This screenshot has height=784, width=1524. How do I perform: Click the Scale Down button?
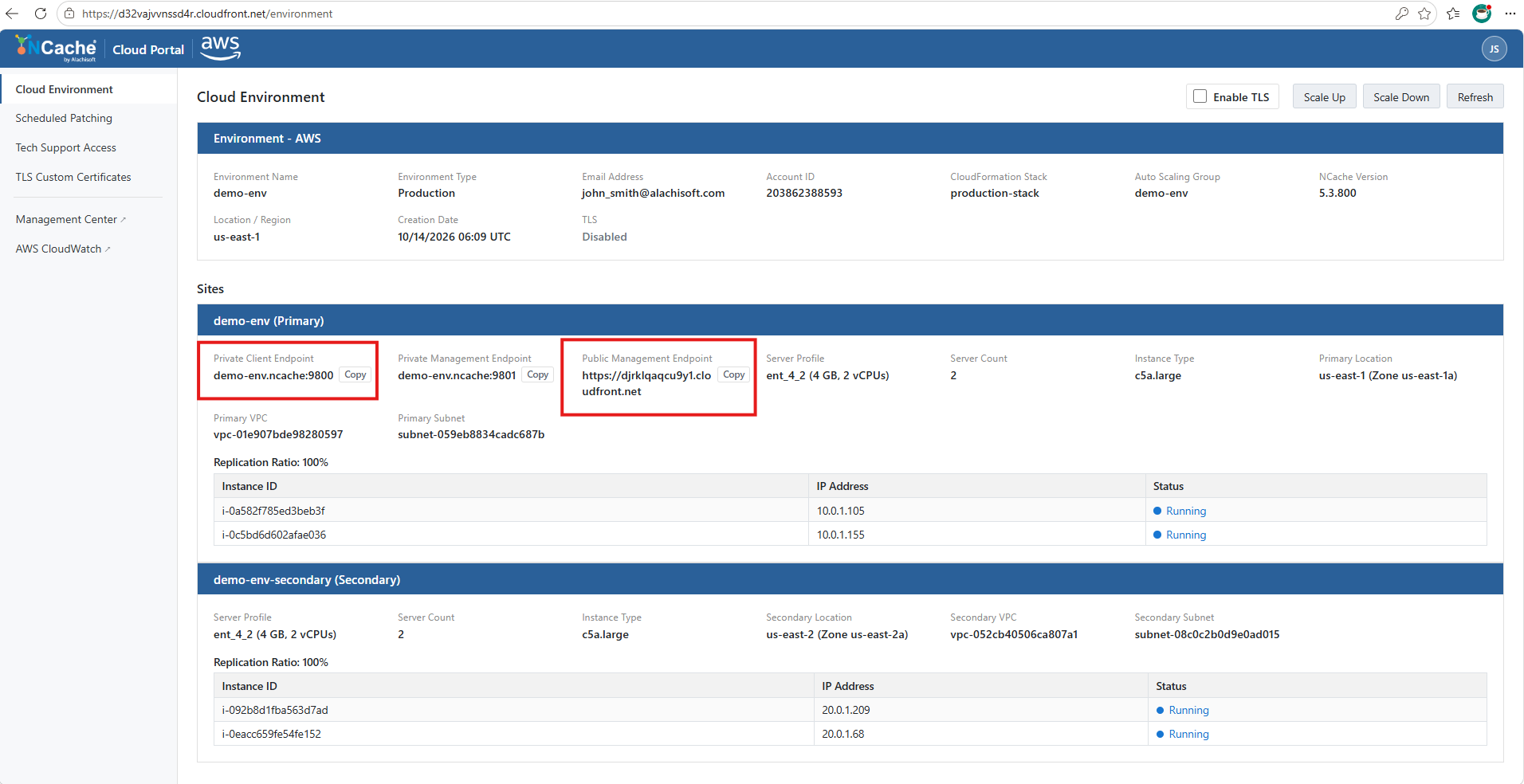coord(1400,96)
